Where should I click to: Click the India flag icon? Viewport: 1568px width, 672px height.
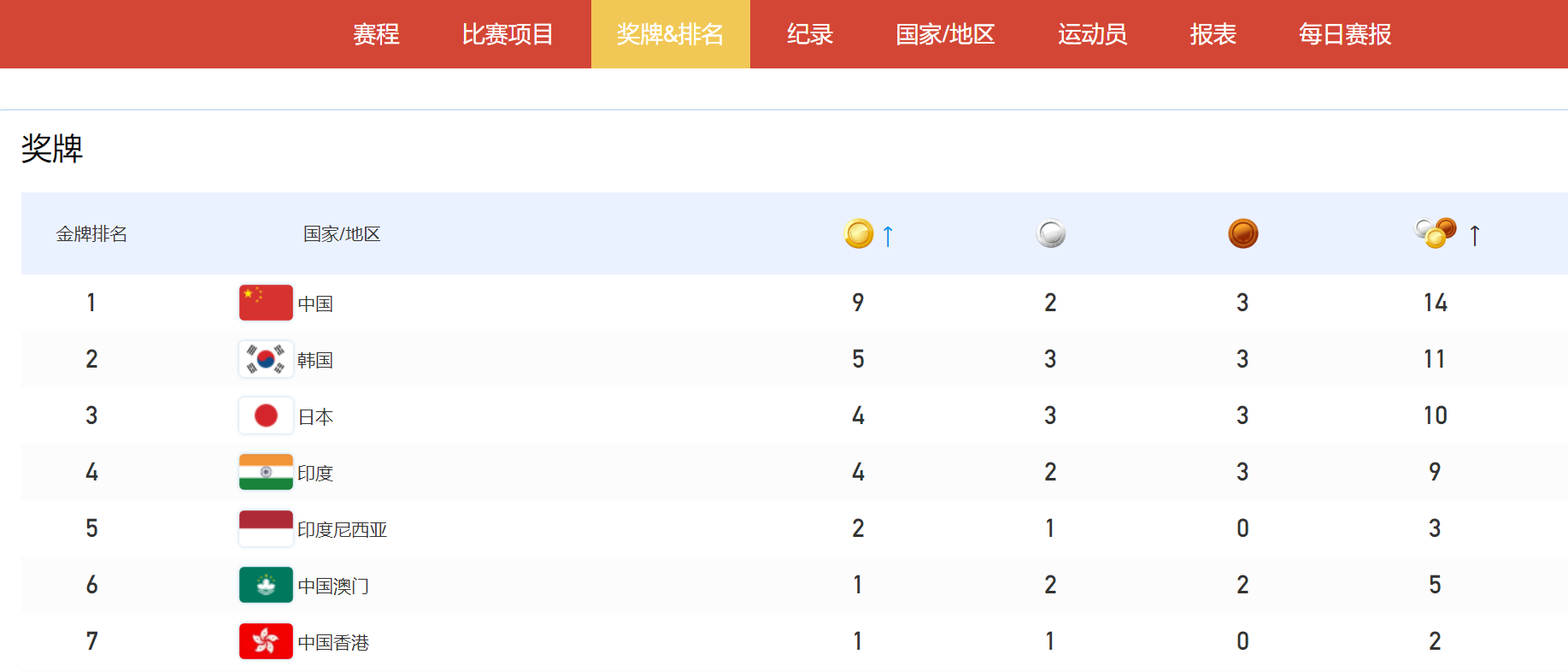266,472
